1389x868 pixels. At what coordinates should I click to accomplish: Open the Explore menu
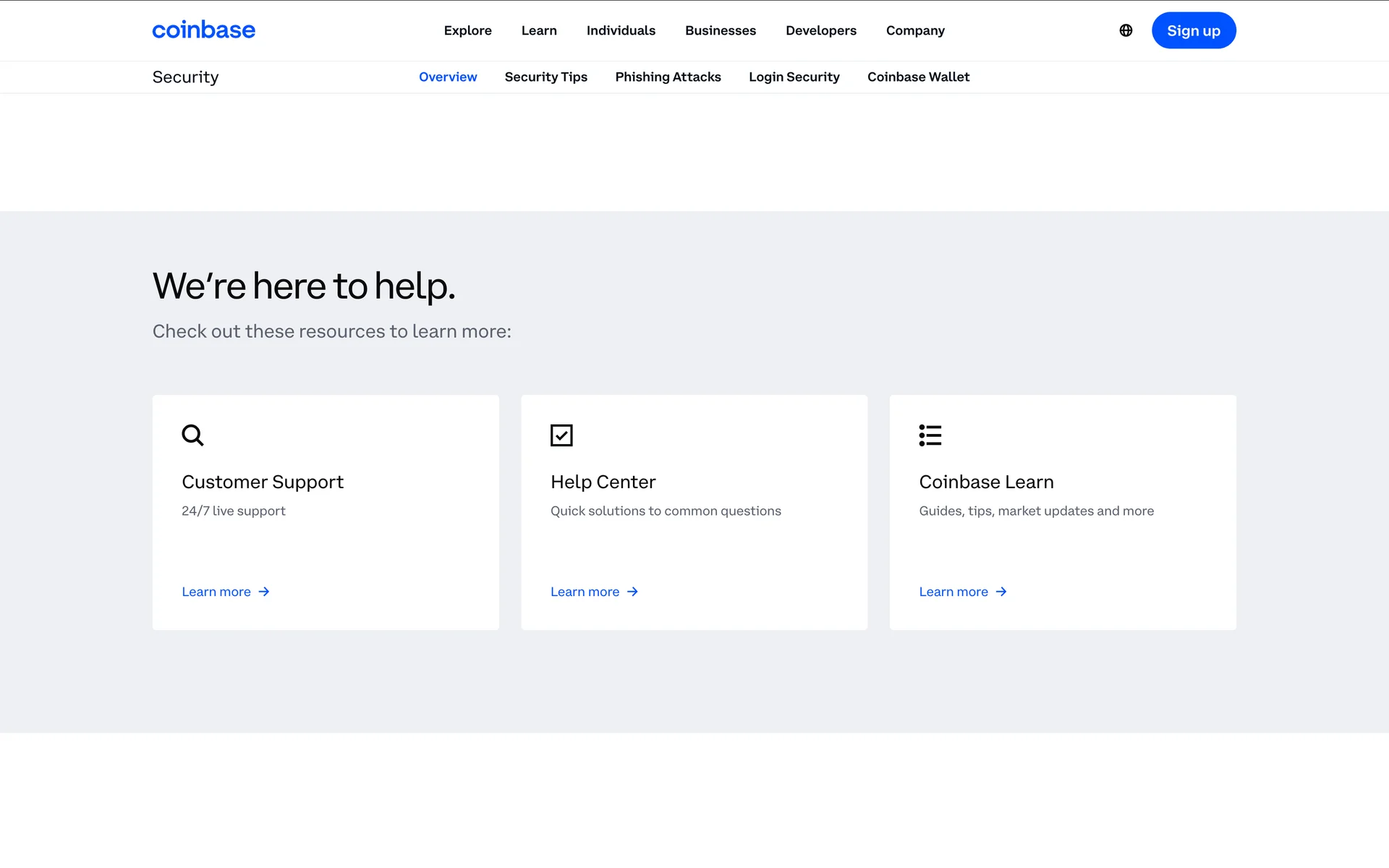[x=467, y=30]
